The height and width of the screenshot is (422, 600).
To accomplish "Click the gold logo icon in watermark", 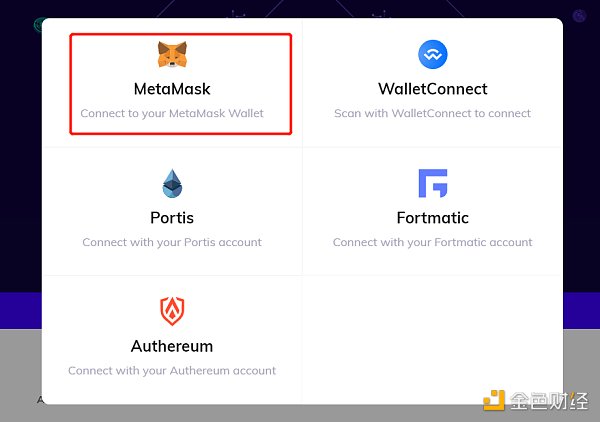I will click(494, 402).
